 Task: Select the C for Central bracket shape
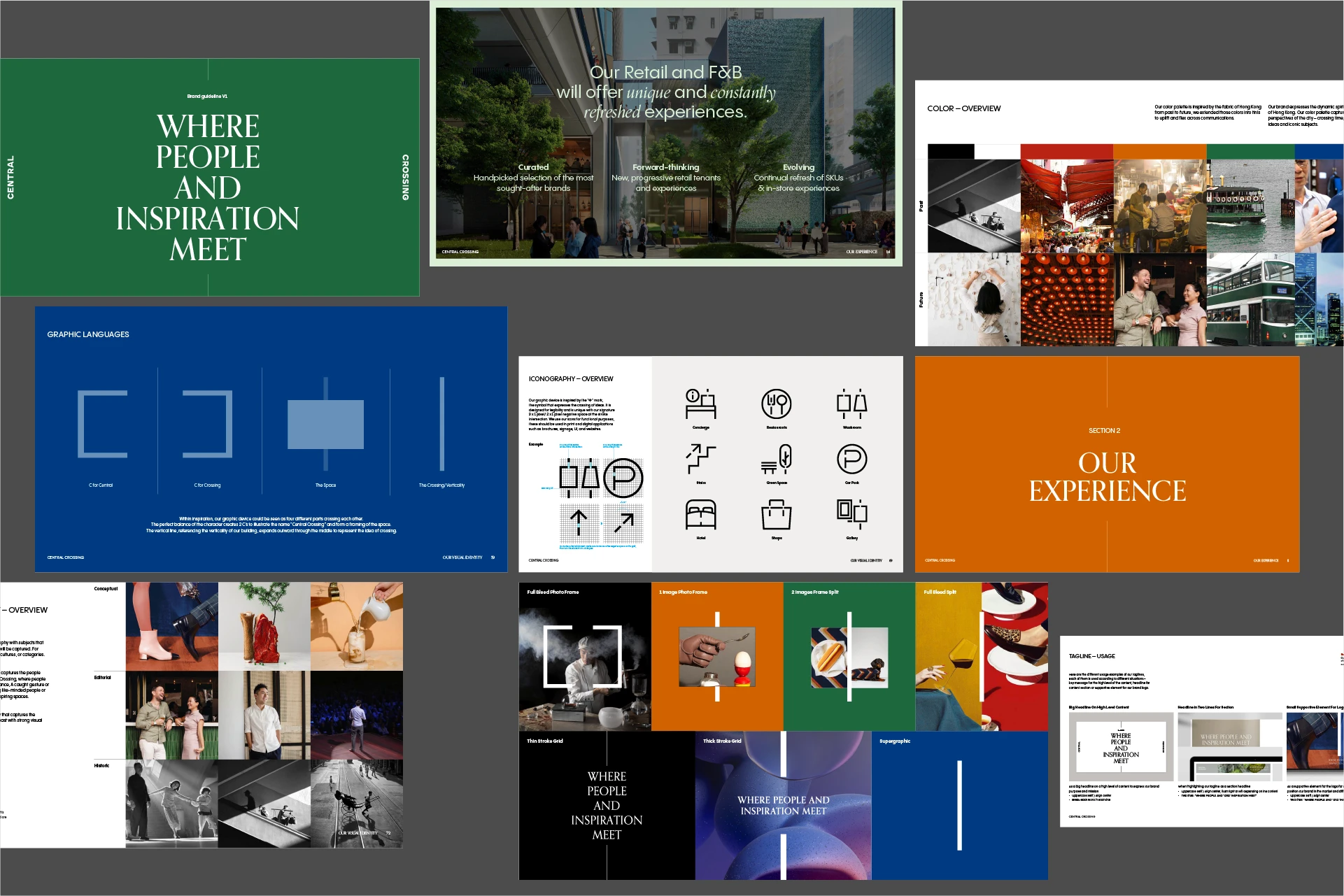(x=102, y=424)
